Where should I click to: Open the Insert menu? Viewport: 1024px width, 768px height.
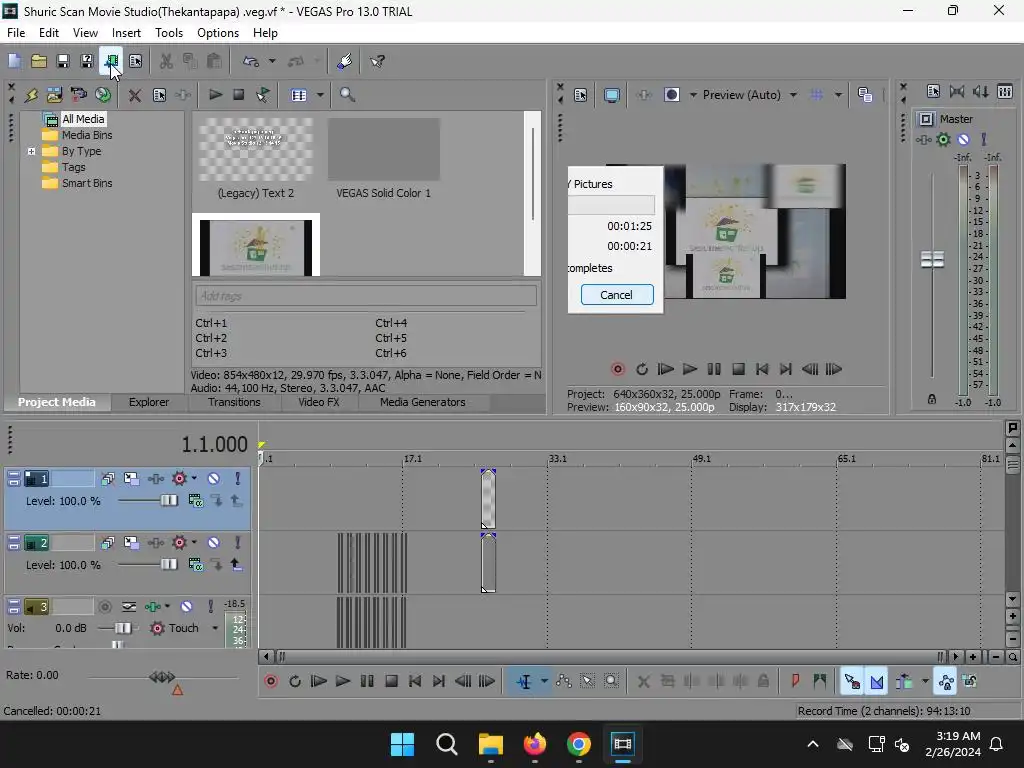click(x=126, y=33)
